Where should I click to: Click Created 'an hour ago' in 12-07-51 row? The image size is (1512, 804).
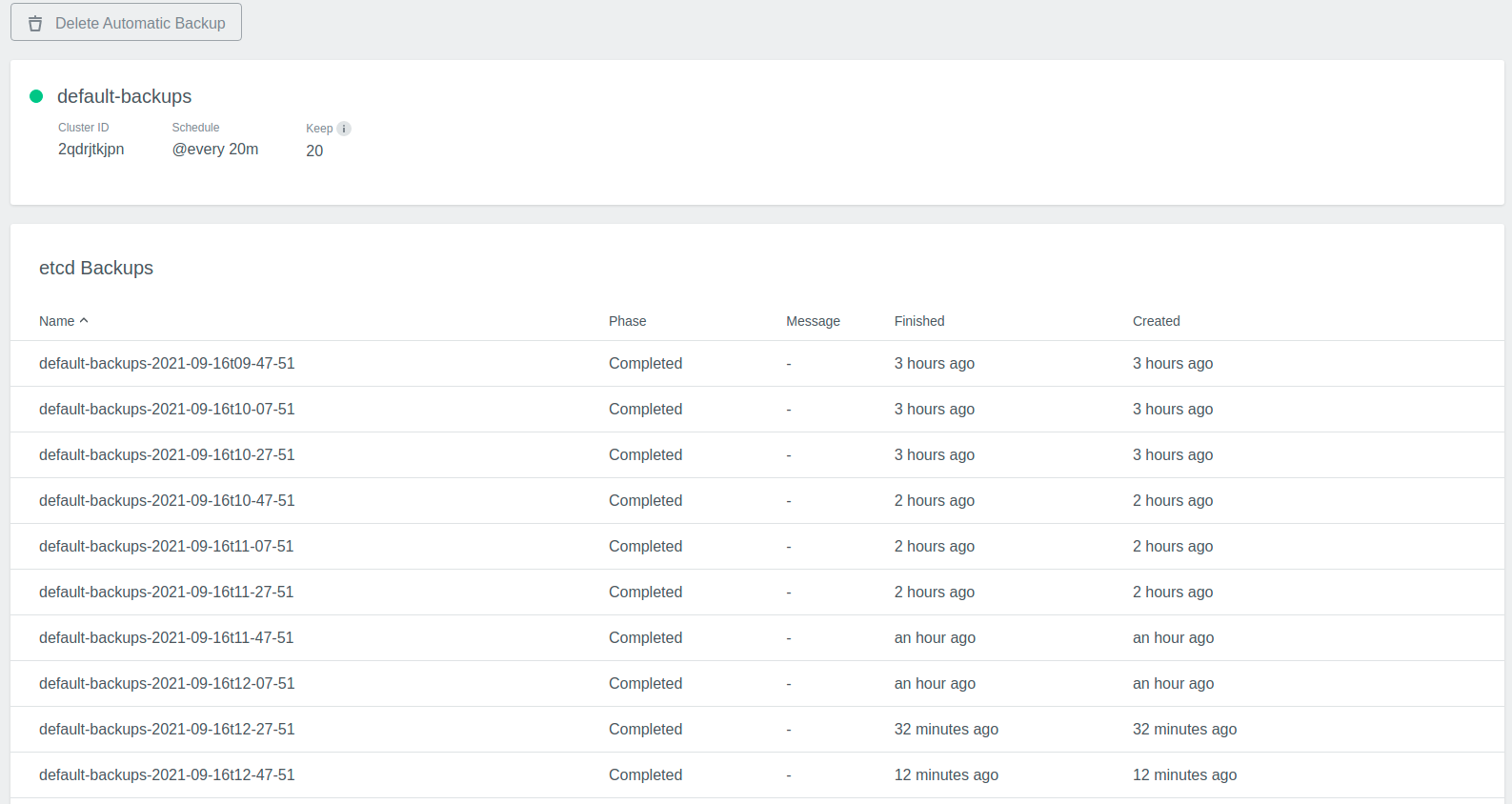click(x=1173, y=683)
